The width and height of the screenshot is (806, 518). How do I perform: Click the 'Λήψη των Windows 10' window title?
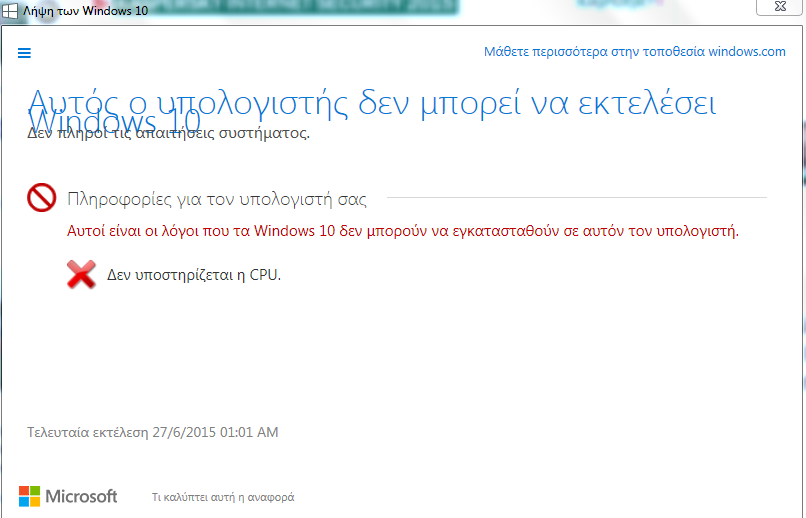(x=85, y=10)
